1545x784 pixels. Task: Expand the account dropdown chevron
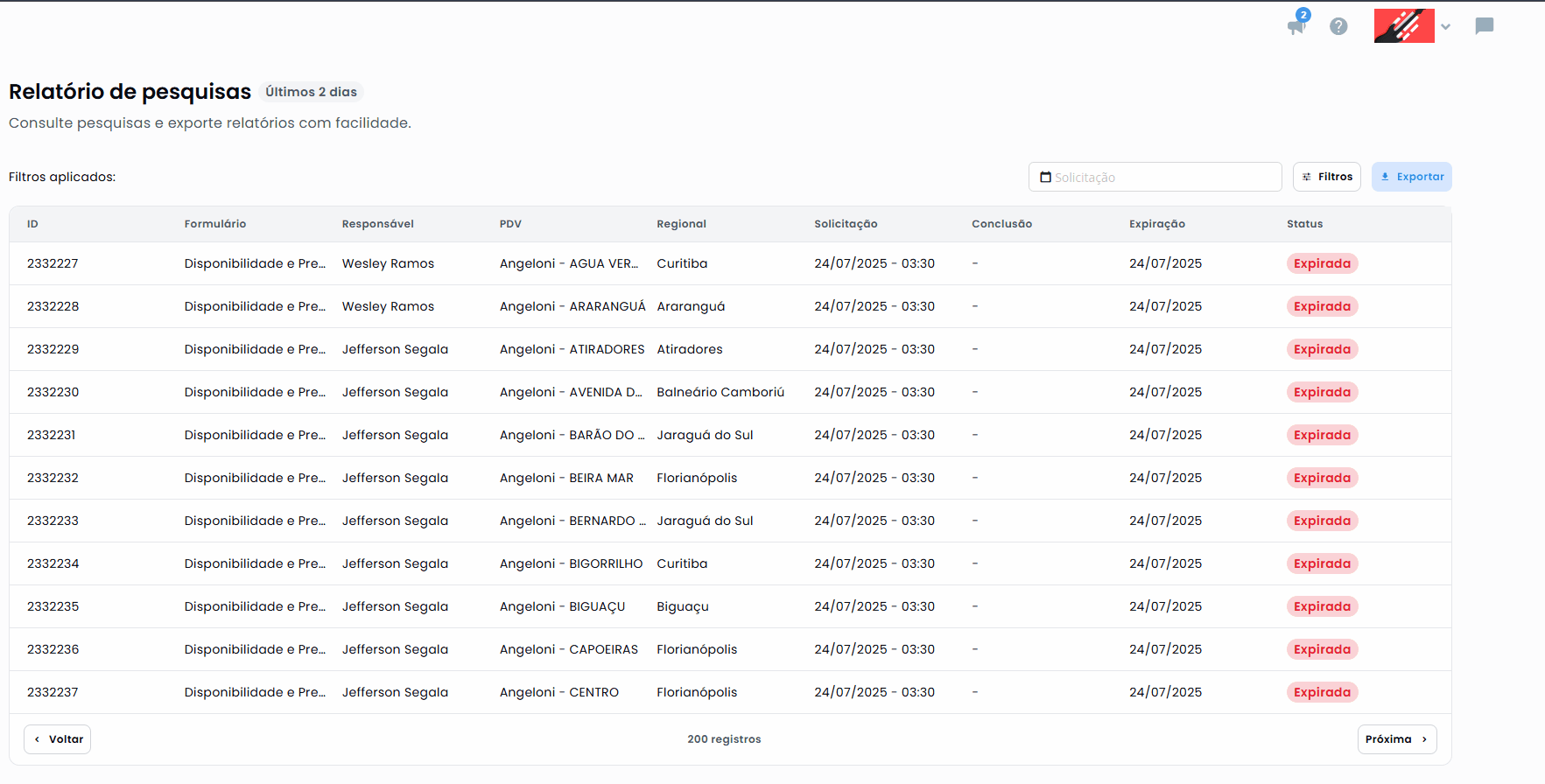[1445, 27]
